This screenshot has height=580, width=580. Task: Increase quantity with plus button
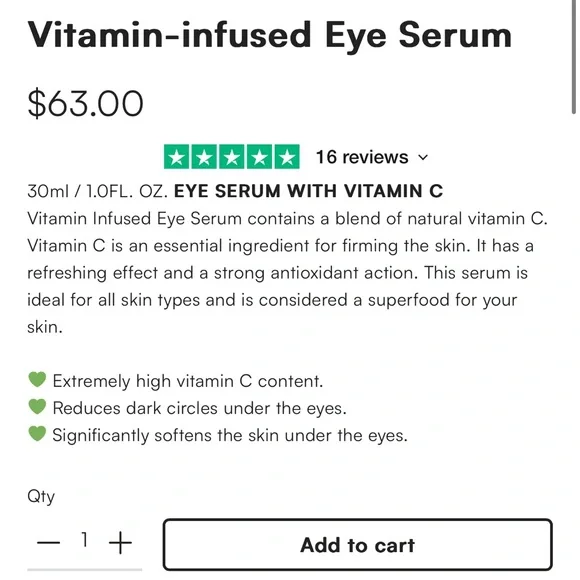[x=120, y=543]
